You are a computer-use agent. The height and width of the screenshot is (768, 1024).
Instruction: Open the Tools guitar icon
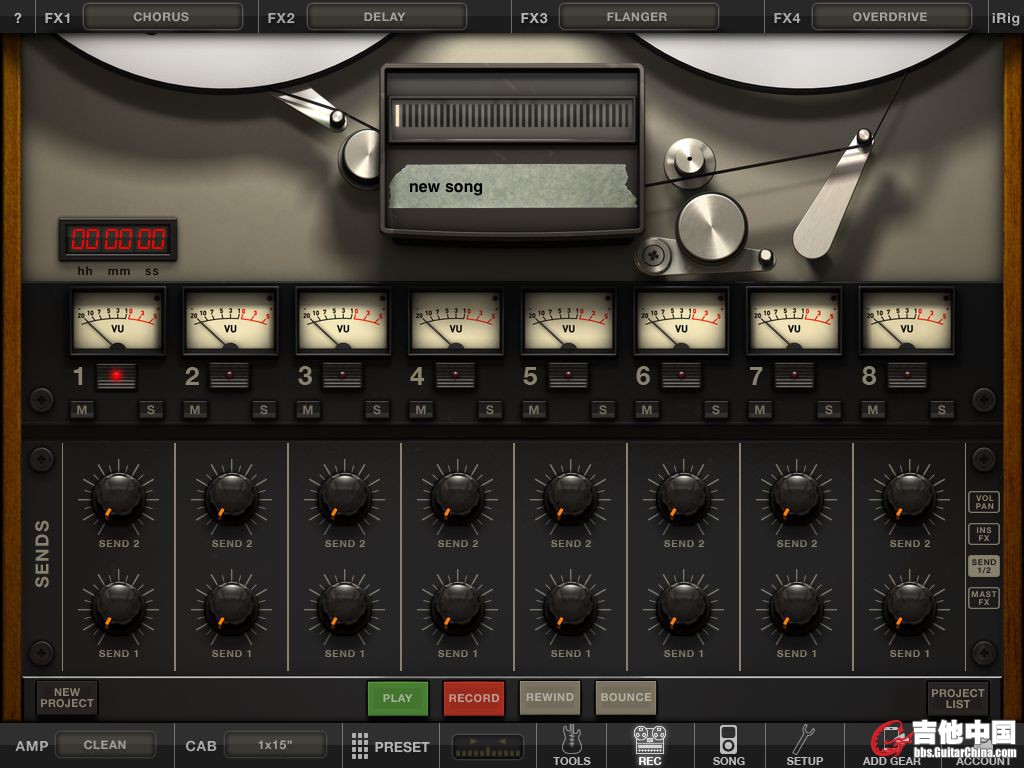tap(571, 744)
